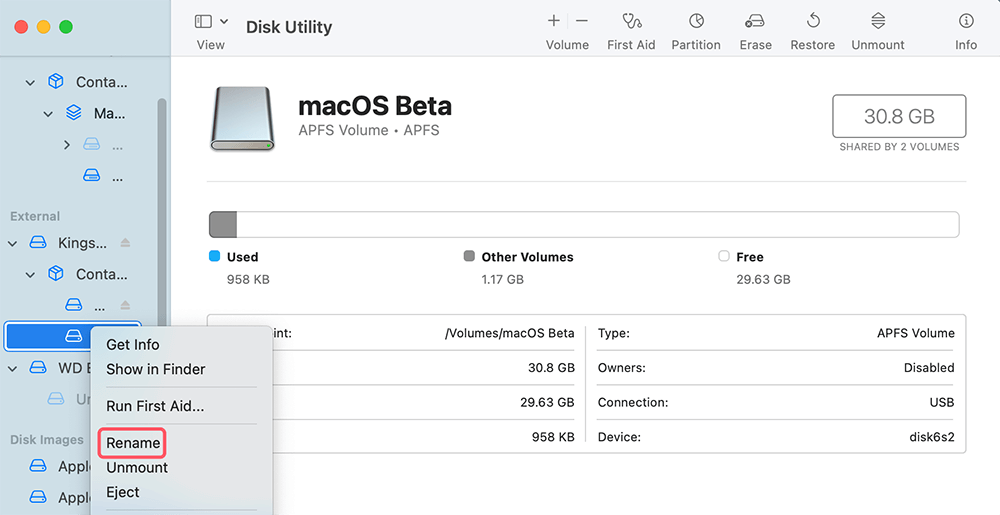Select the /Volumes/macOS Beta mount path
The image size is (1000, 515).
point(510,333)
